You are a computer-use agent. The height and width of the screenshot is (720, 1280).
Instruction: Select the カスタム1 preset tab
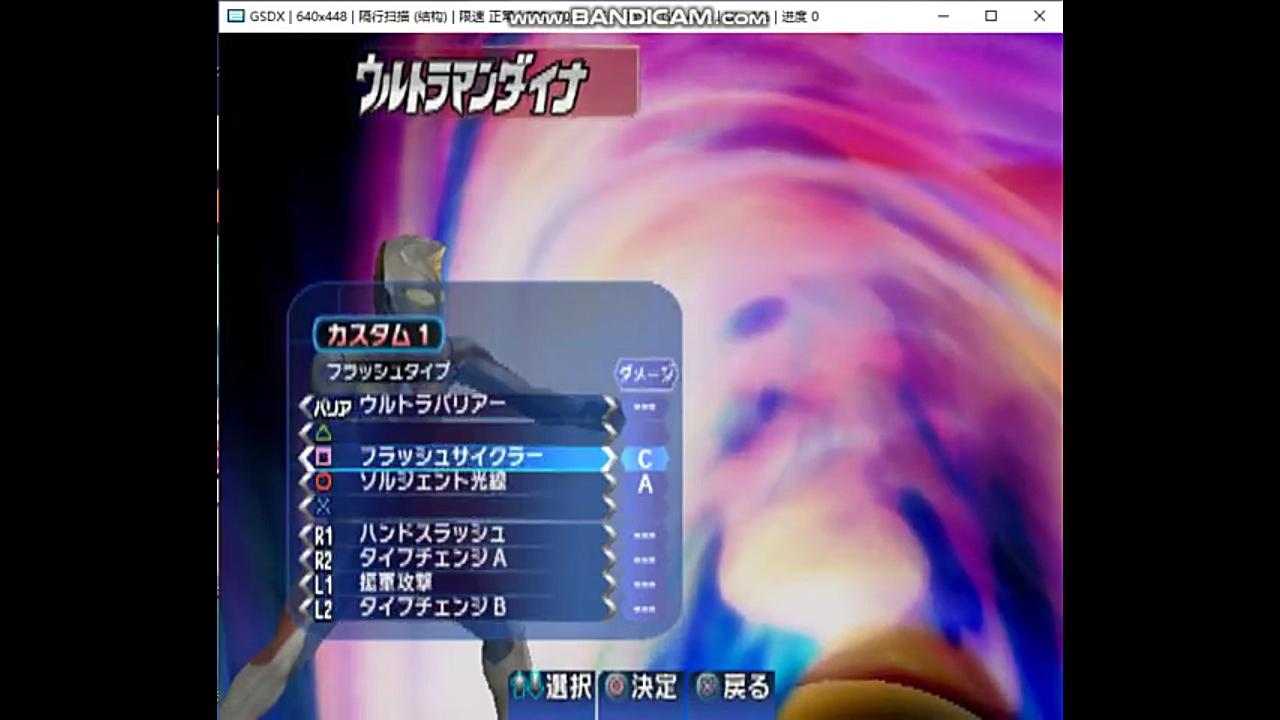(378, 335)
